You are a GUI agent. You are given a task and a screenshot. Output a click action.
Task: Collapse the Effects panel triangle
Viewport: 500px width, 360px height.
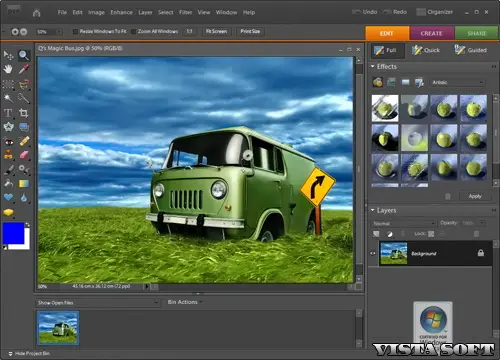point(373,67)
